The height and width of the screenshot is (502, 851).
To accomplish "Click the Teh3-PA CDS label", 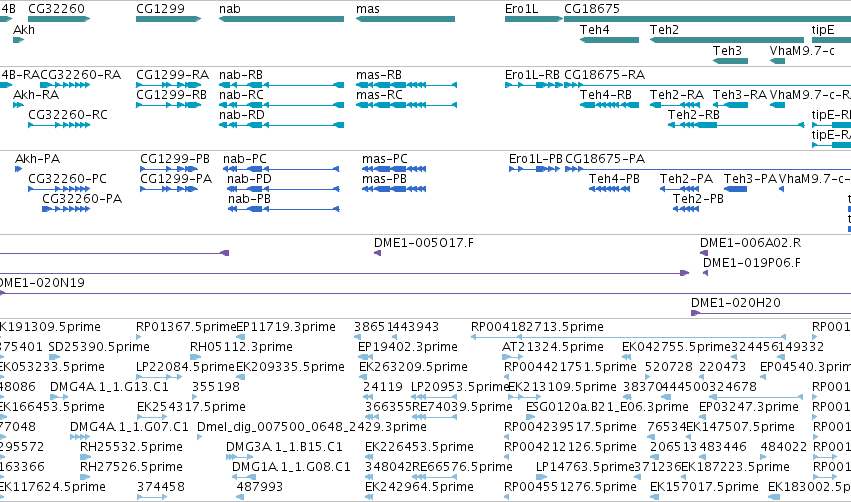I will pyautogui.click(x=751, y=179).
